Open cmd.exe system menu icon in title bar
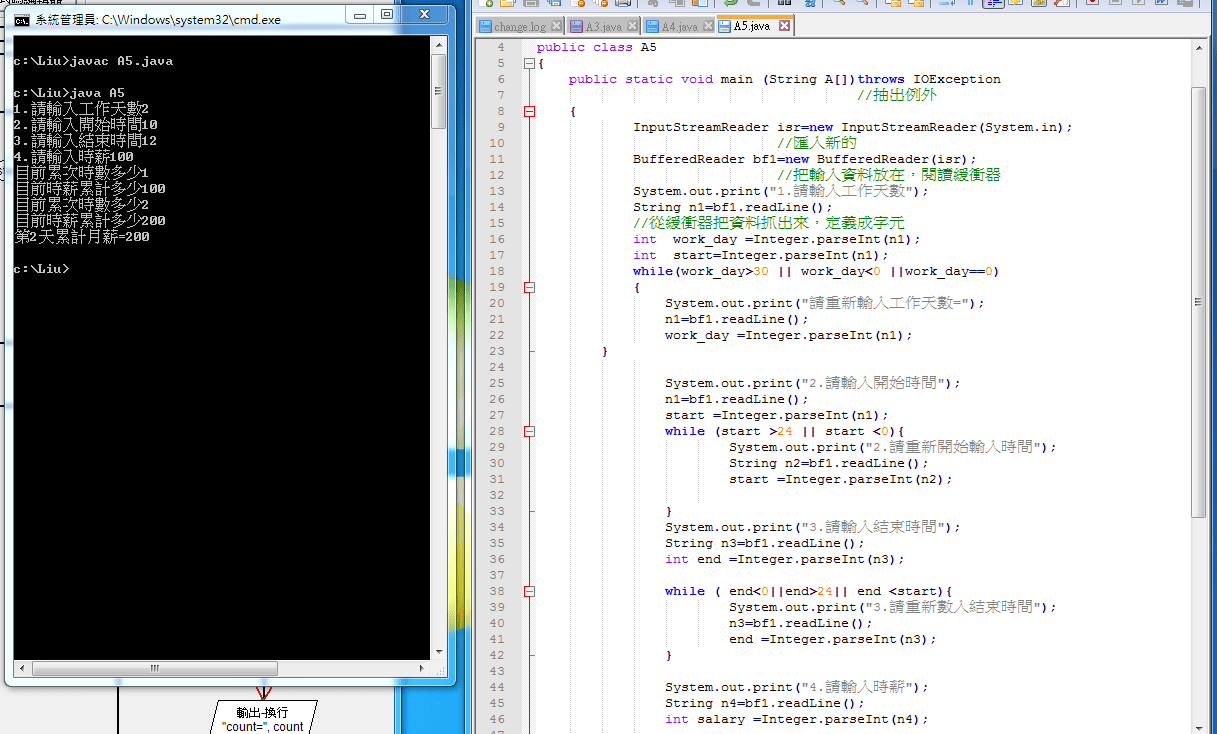This screenshot has height=734, width=1217. [21, 19]
